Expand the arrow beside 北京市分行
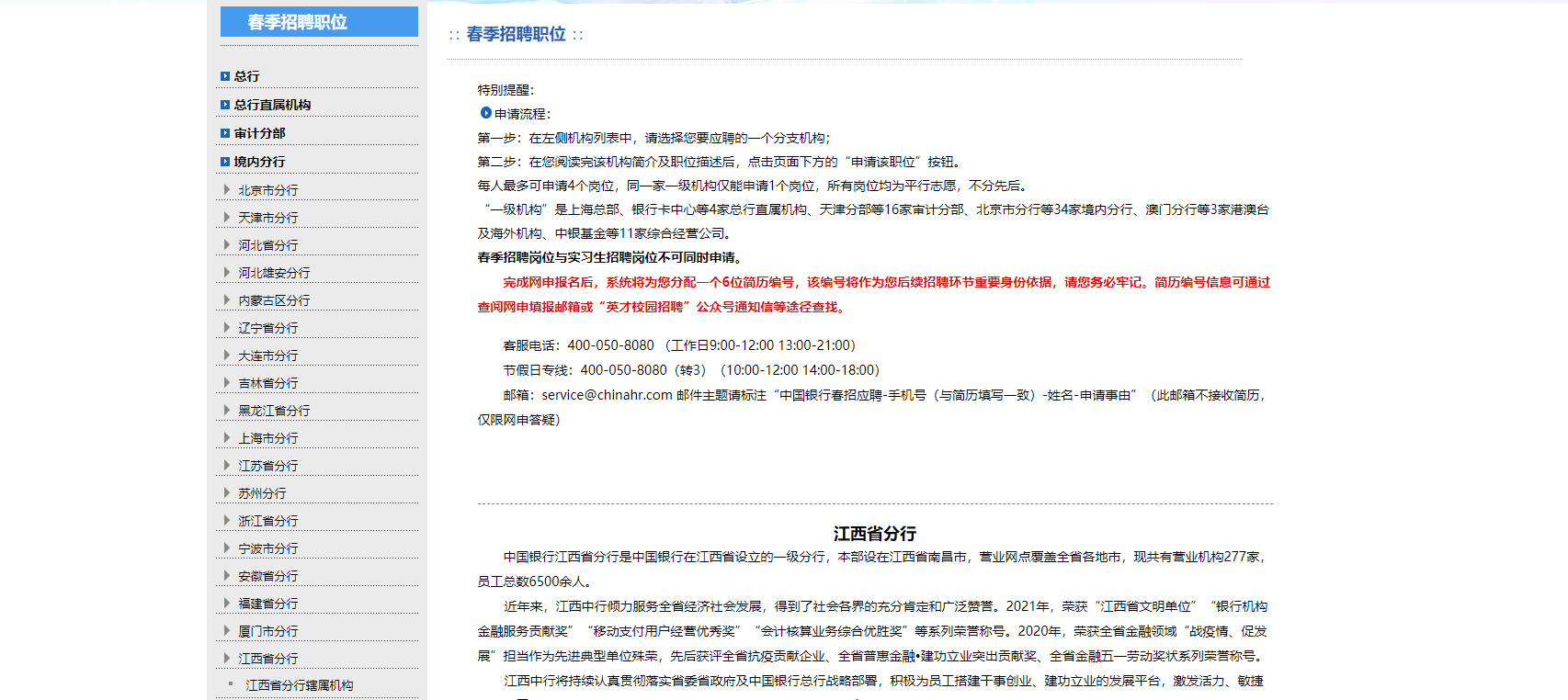This screenshot has width=1568, height=700. point(227,189)
